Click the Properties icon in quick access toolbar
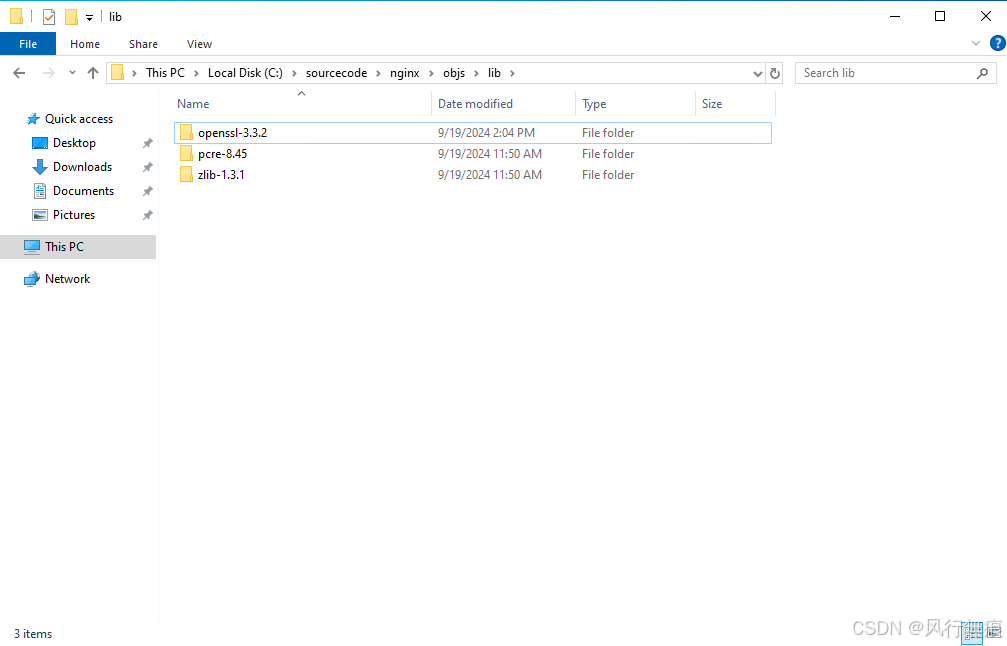1007x646 pixels. (49, 17)
